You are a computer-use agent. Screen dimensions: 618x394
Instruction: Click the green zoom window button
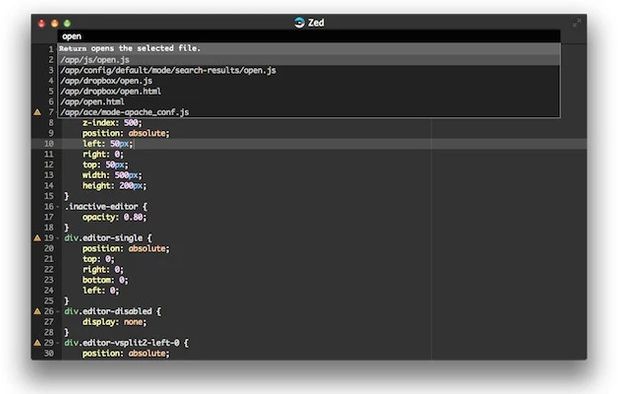click(67, 23)
